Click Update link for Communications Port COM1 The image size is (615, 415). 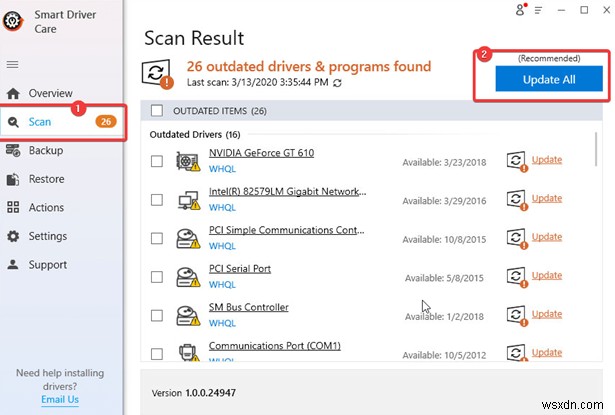[x=547, y=353]
